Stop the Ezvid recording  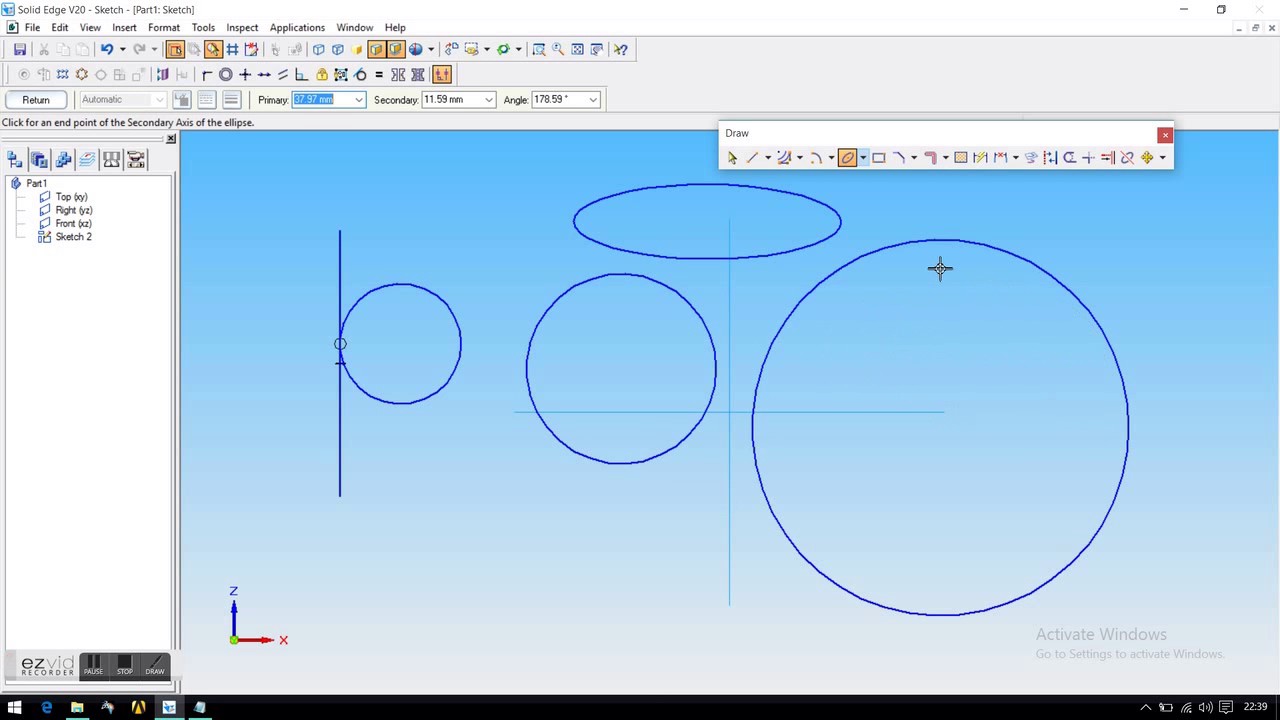(124, 666)
